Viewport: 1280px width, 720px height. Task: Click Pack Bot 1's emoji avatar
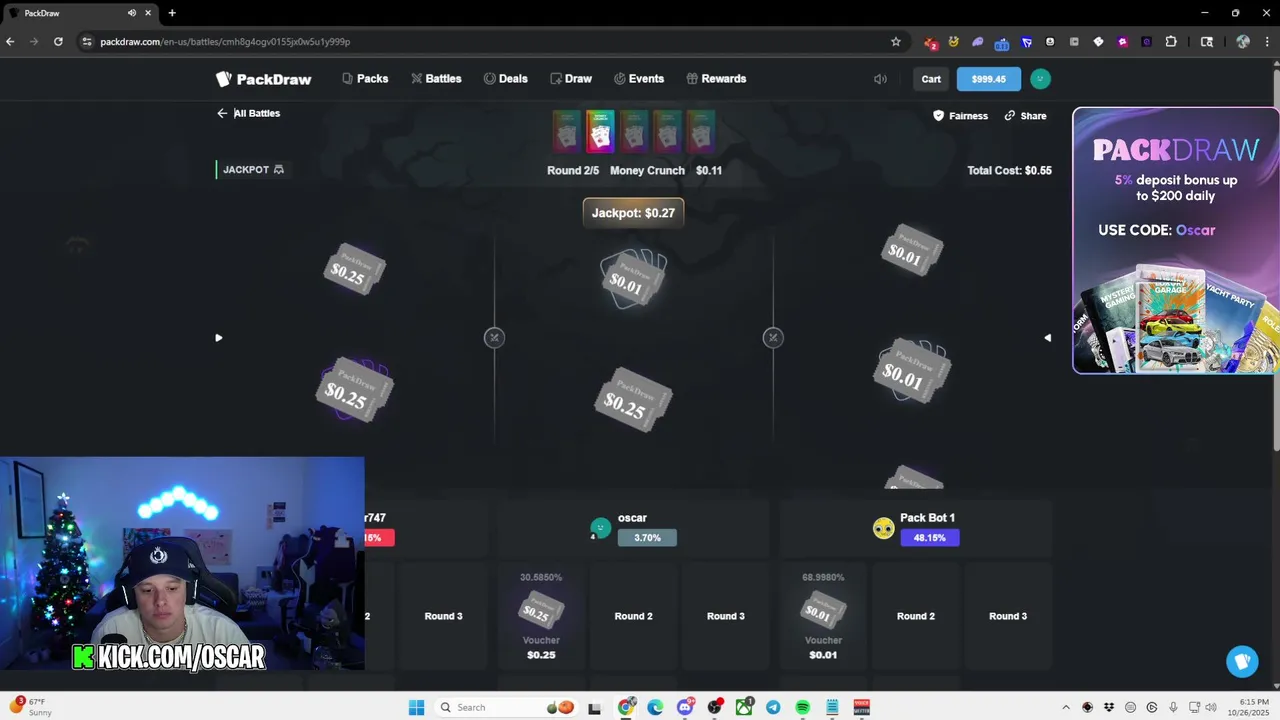883,528
